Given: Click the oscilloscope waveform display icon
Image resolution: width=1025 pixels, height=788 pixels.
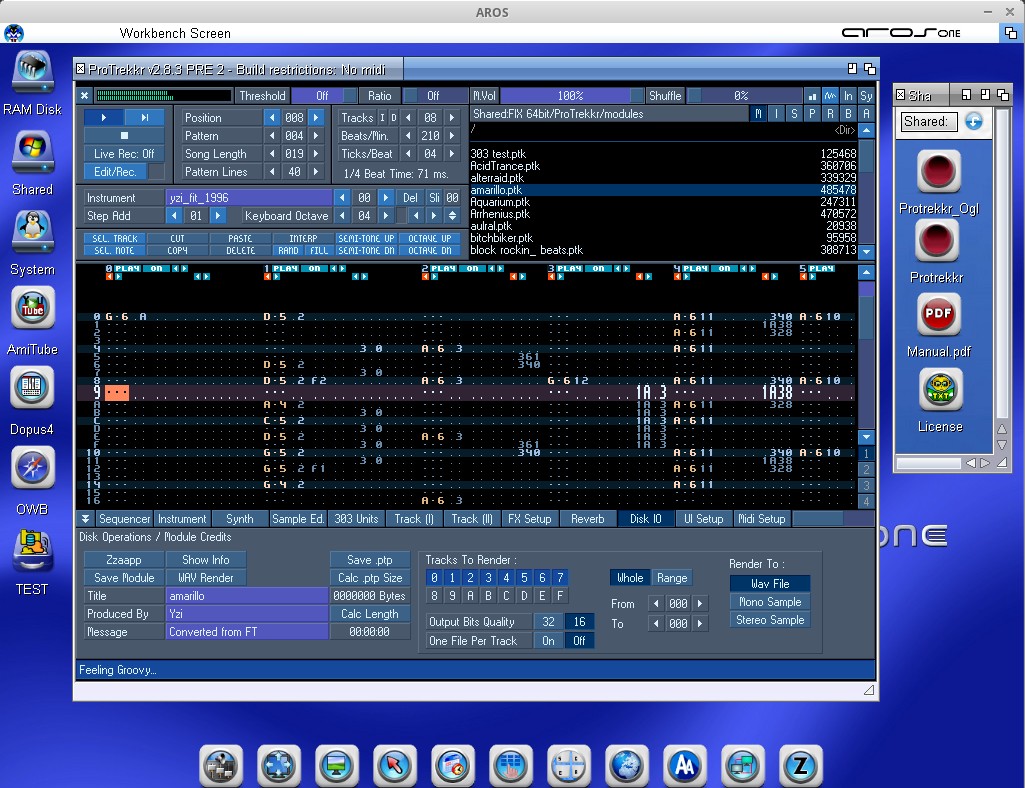Looking at the screenshot, I should point(830,96).
